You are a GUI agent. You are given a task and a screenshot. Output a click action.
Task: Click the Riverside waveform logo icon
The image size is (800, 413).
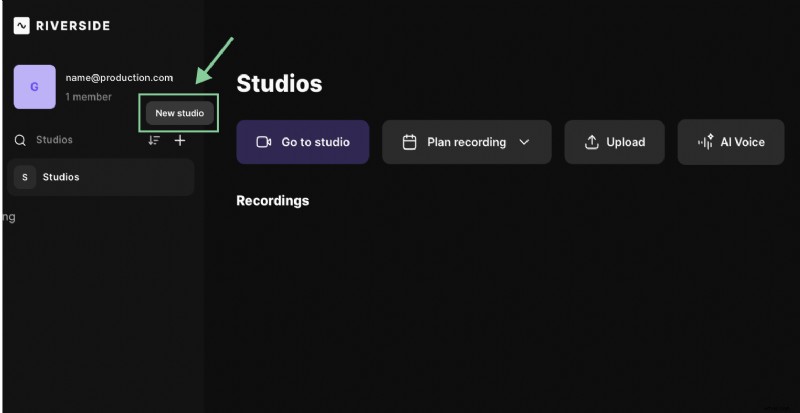[x=21, y=26]
